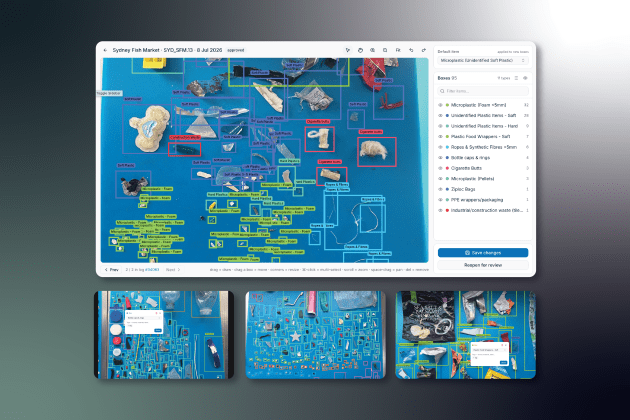Select the Ziploc Bags row label
This screenshot has height=420, width=630.
pos(463,189)
